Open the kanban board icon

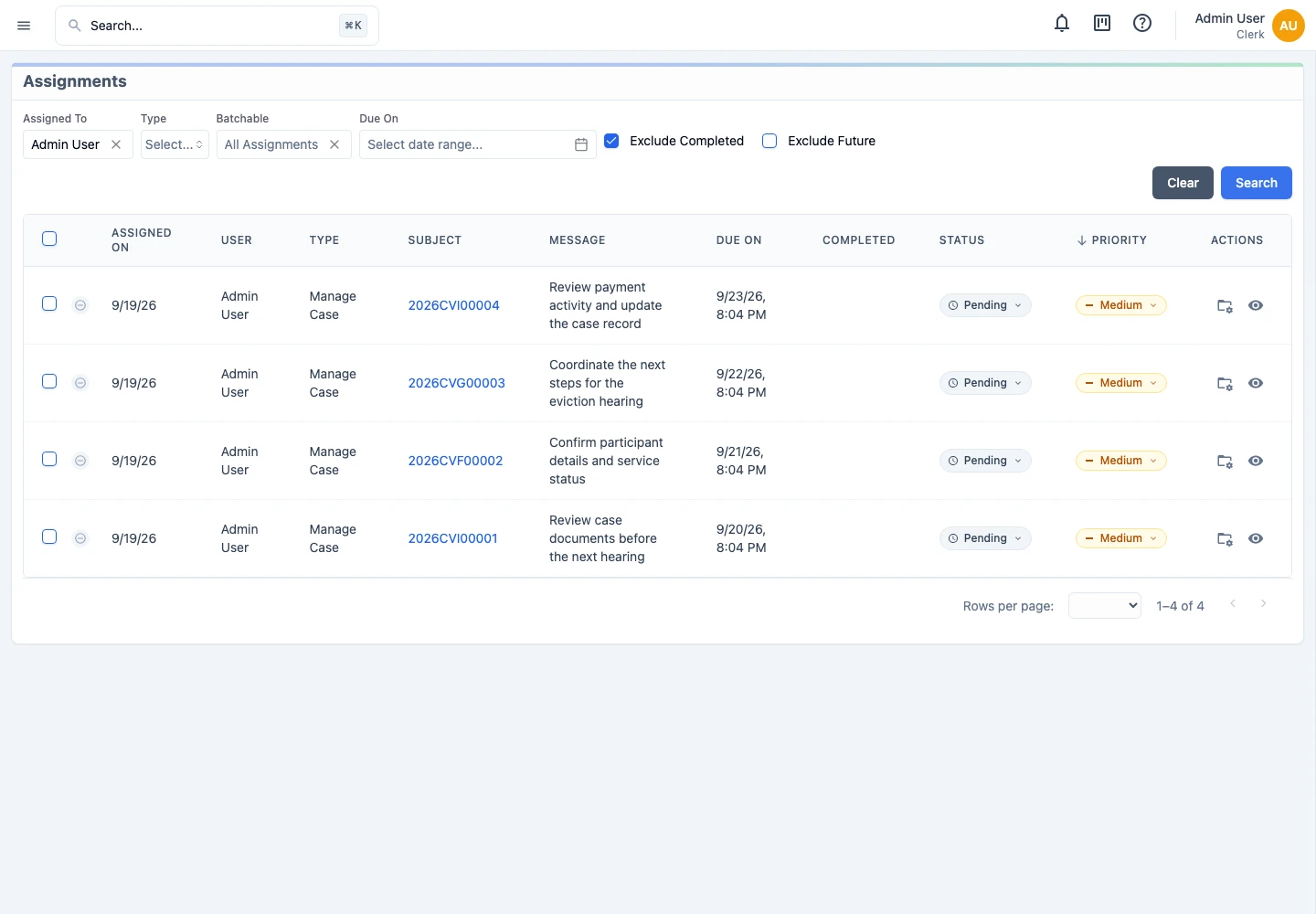(x=1102, y=24)
